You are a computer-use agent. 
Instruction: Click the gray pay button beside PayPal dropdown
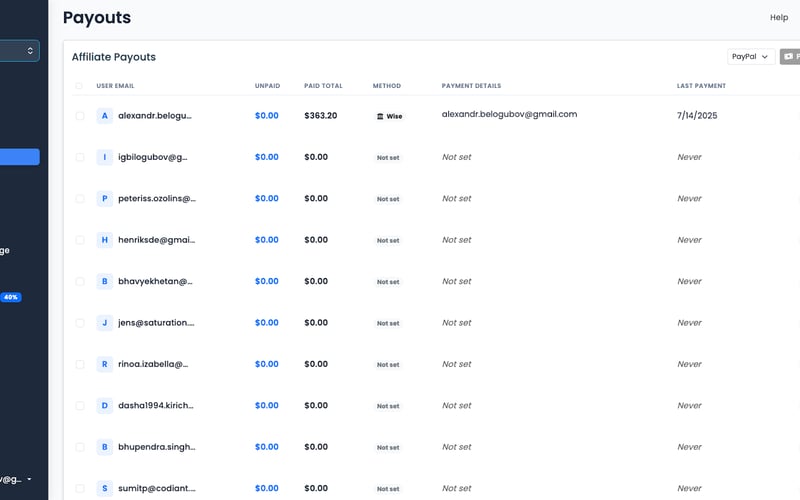(790, 57)
